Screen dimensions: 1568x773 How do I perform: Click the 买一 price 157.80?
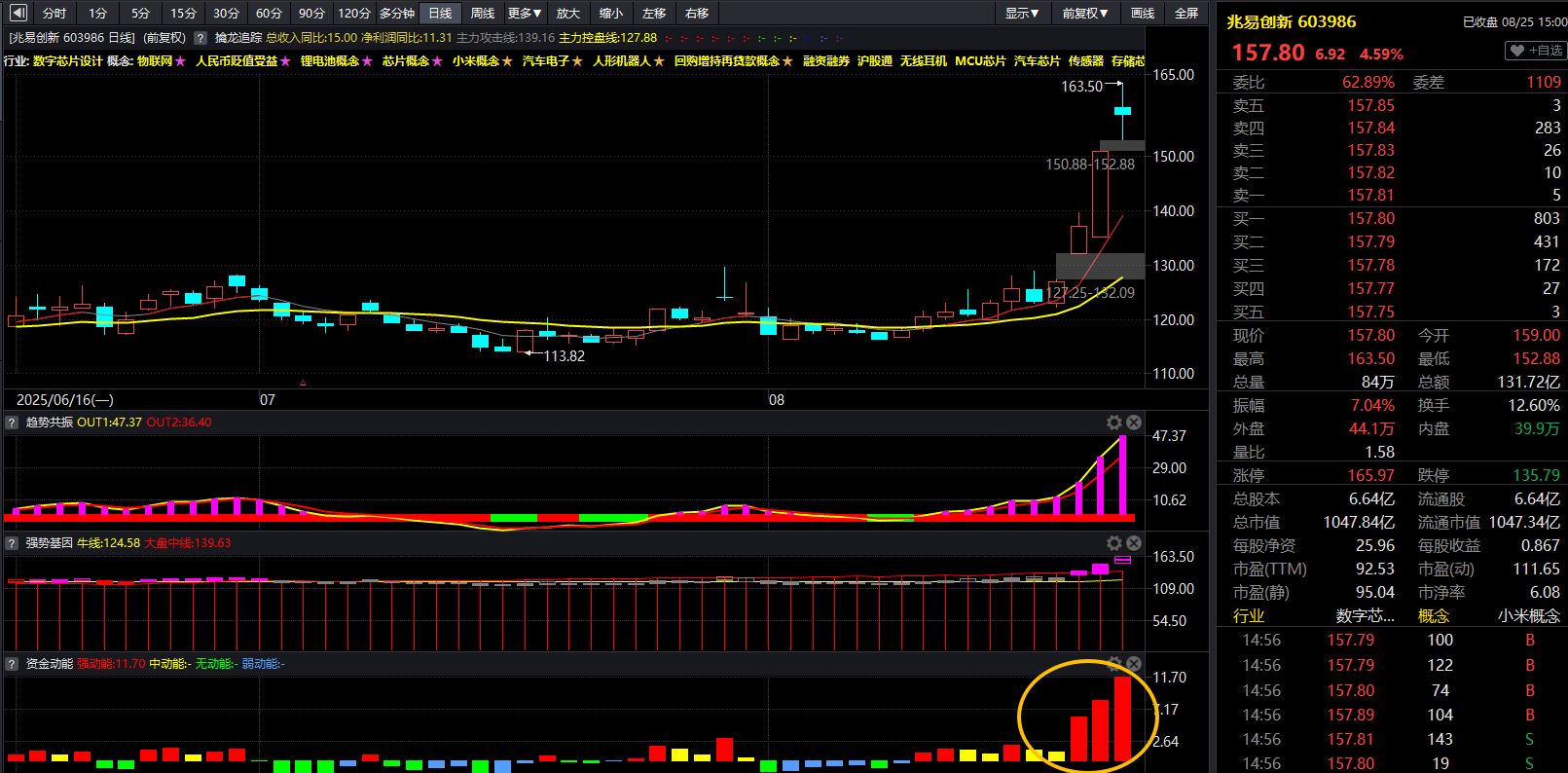pos(1370,219)
